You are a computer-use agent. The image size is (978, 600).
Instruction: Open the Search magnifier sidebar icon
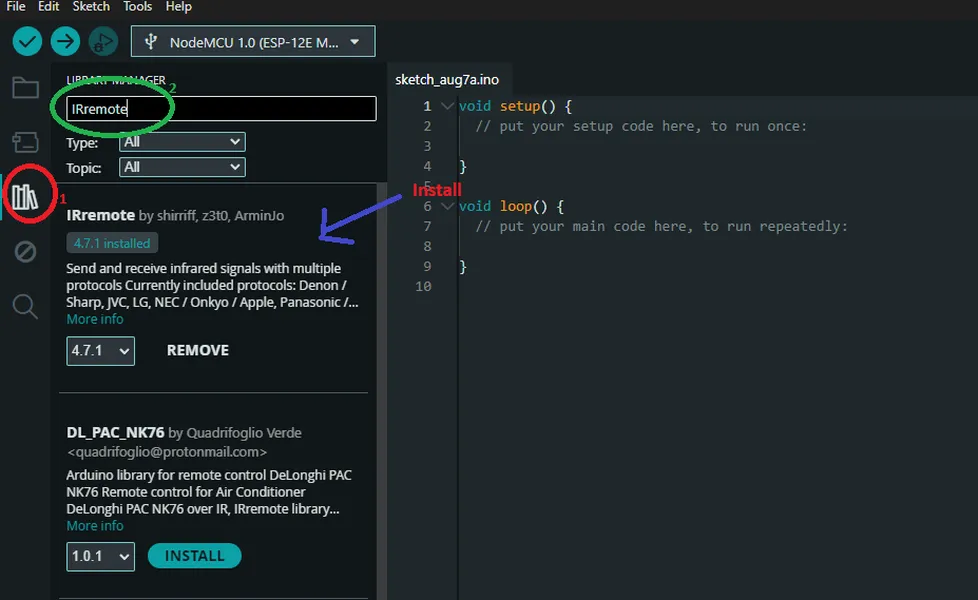pyautogui.click(x=26, y=306)
